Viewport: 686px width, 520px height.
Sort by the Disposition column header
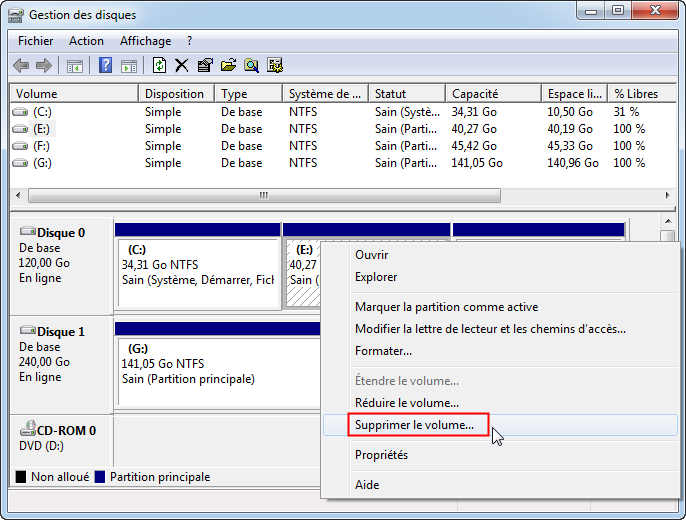tap(176, 94)
